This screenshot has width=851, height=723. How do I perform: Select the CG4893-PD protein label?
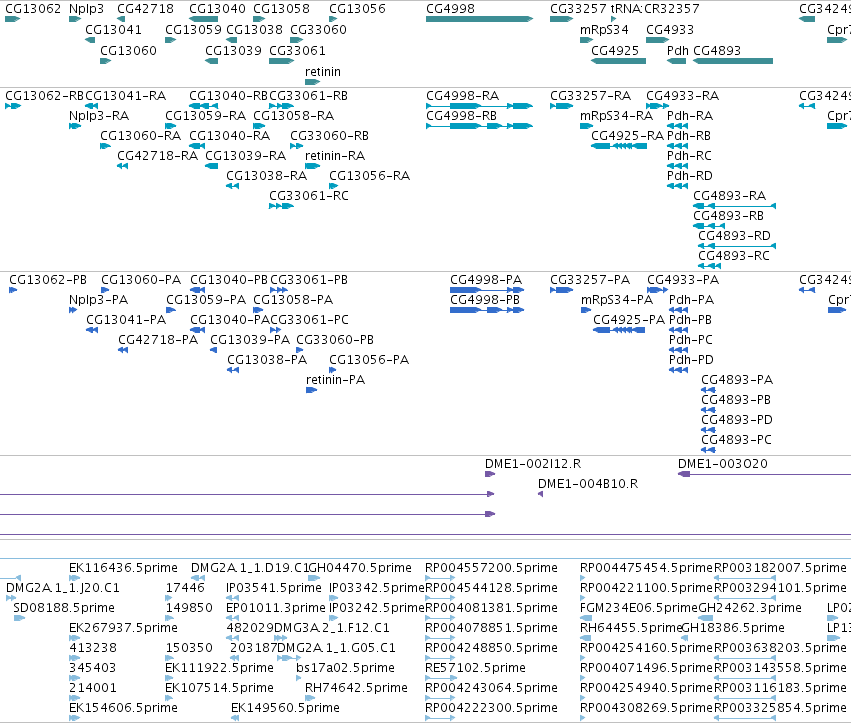point(736,420)
